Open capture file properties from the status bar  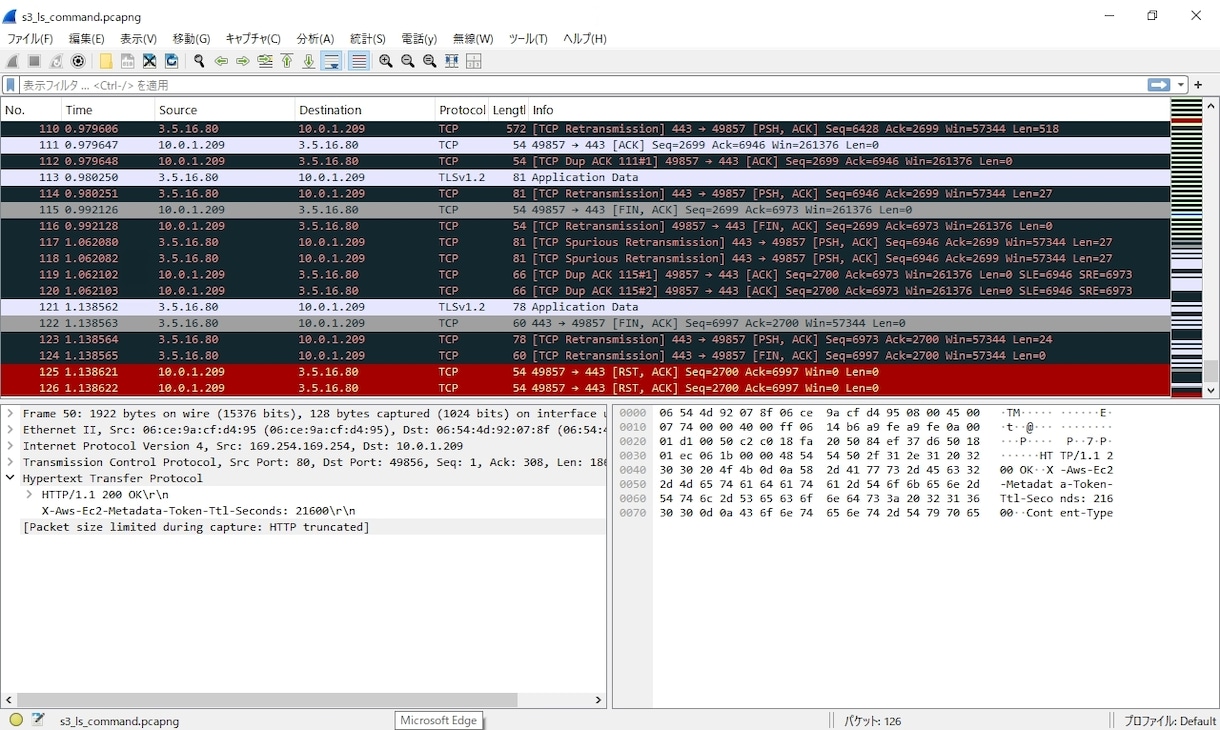coord(38,720)
